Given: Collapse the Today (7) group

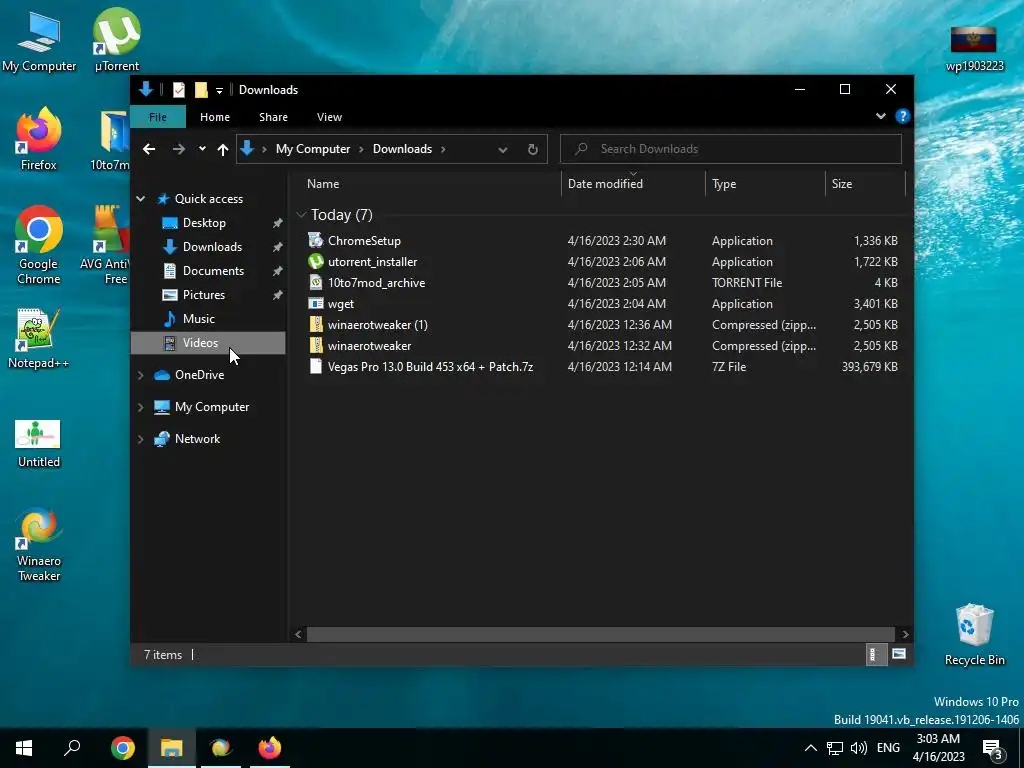Looking at the screenshot, I should click(301, 214).
